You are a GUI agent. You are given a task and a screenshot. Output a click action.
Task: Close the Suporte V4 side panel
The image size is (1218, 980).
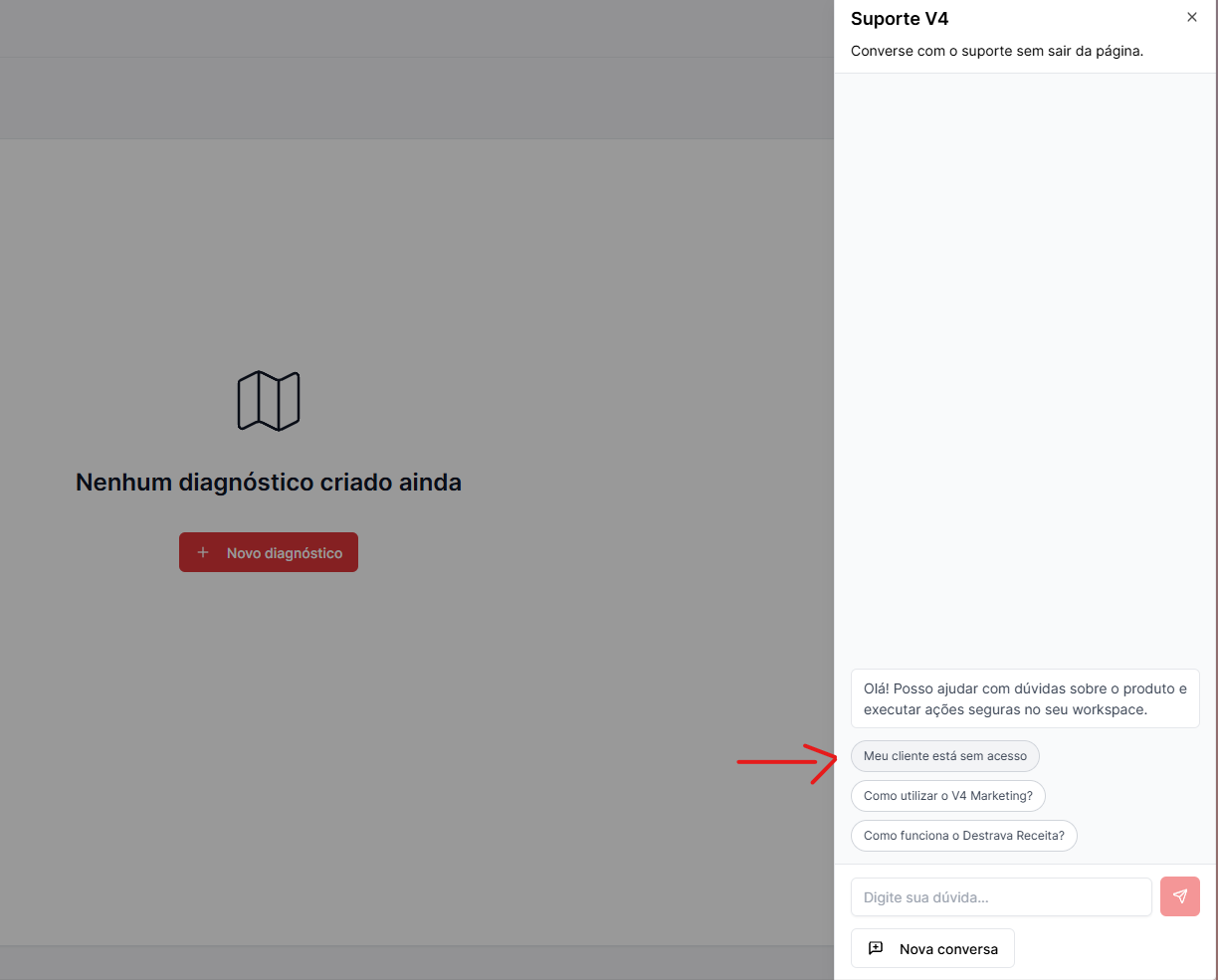[1192, 17]
